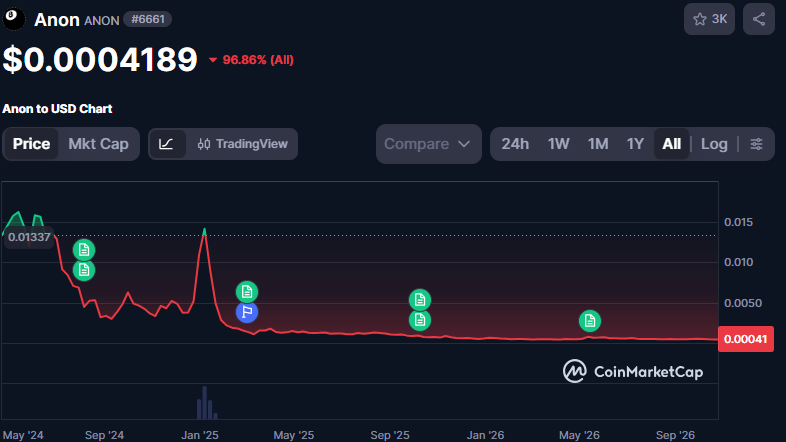Click the ANON ticker symbol text
Viewport: 786px width, 442px height.
(102, 21)
